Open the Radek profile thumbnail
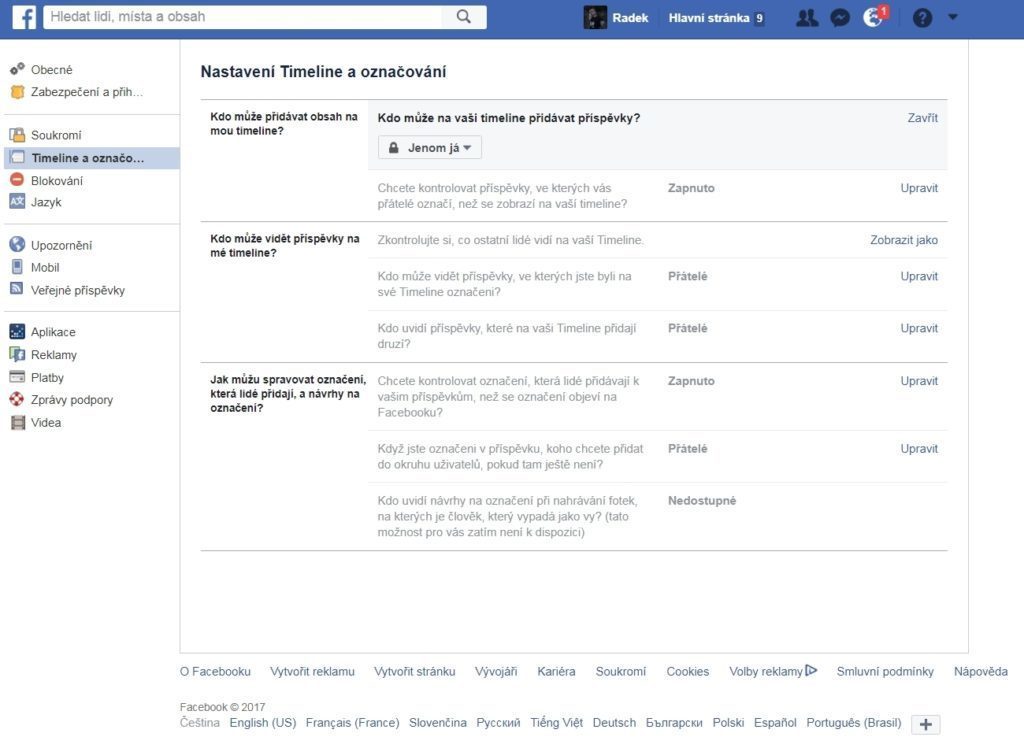Screen dimensions: 1024x748 click(595, 18)
